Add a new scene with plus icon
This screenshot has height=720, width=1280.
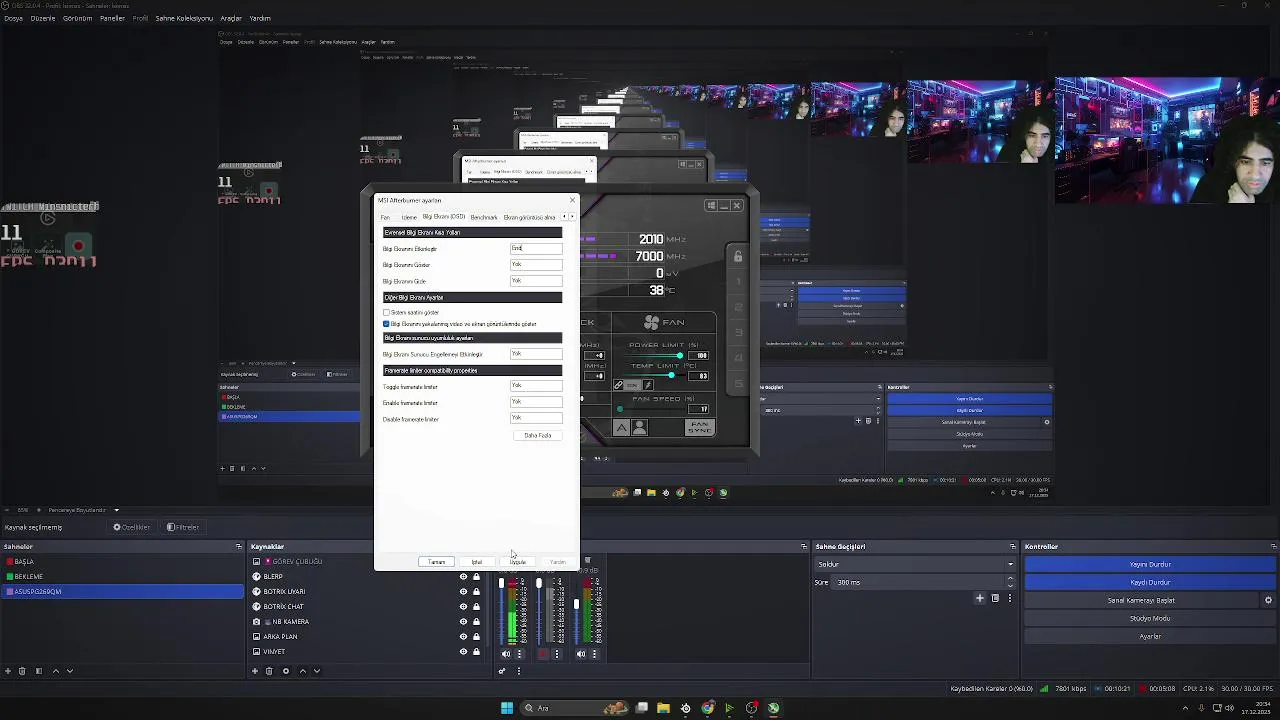[8, 671]
